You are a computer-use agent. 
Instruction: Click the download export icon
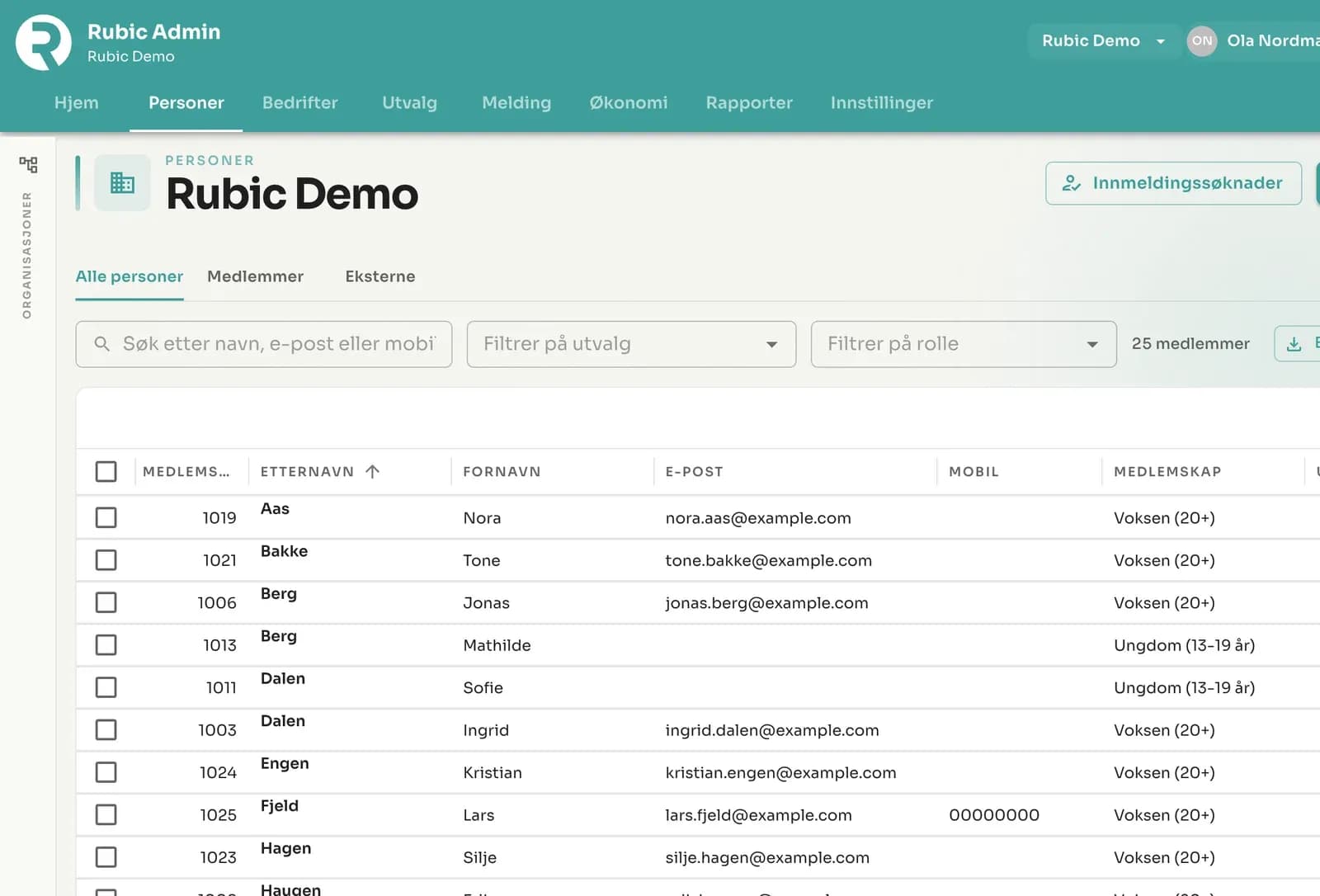(x=1294, y=344)
